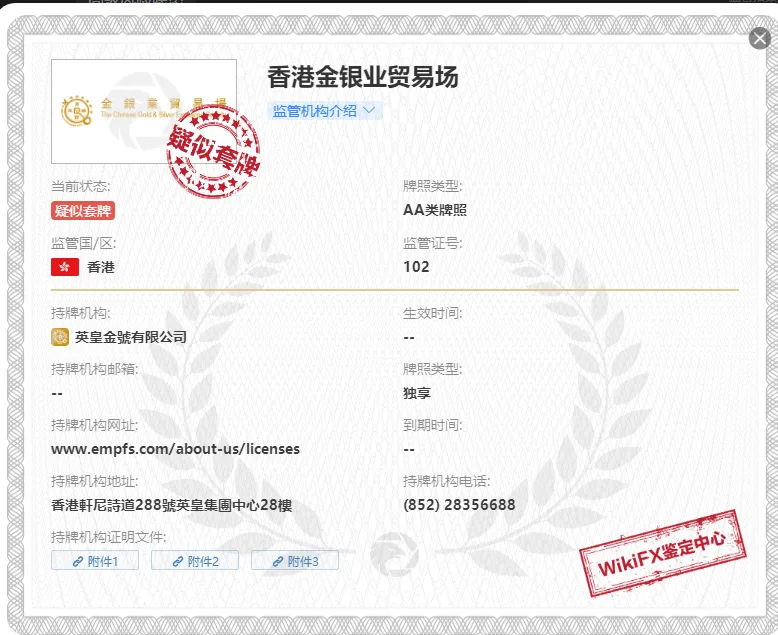Open attachment 附件1
778x635 pixels.
click(x=95, y=562)
